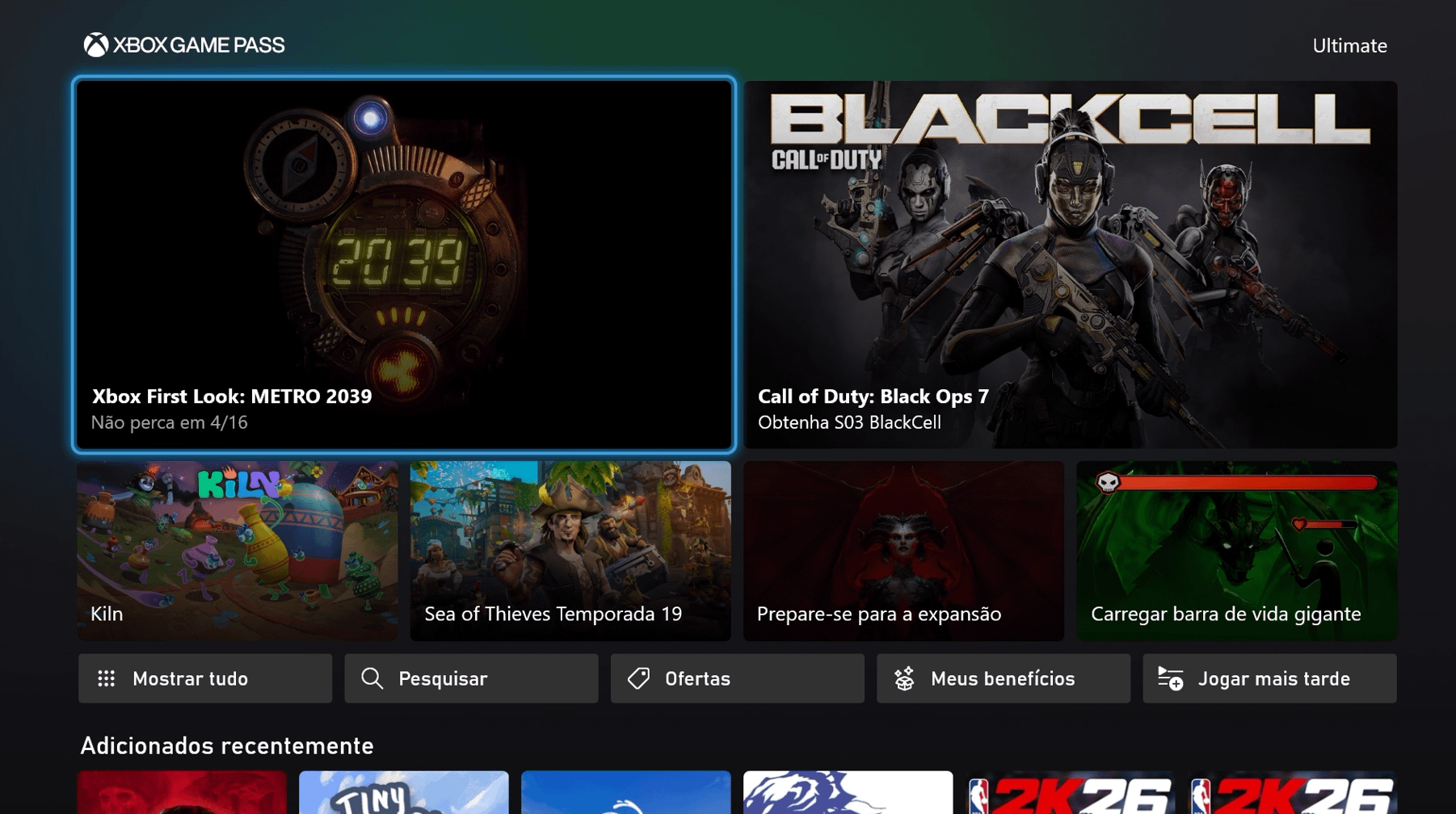Image resolution: width=1456 pixels, height=814 pixels.
Task: Open Meus benefícios perks page
Action: pos(1003,679)
